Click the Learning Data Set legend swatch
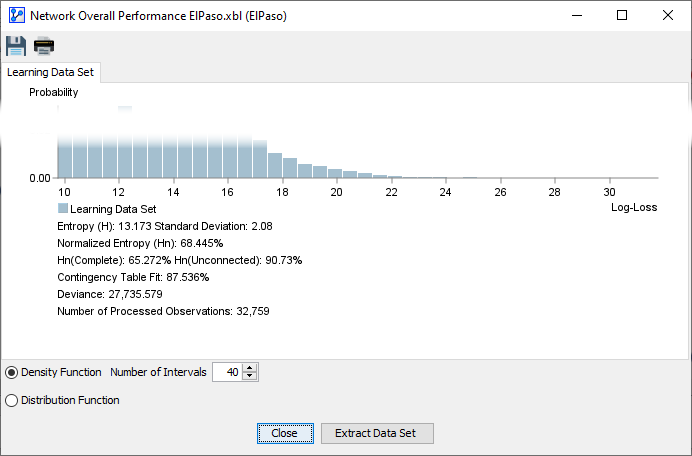Image resolution: width=692 pixels, height=456 pixels. 63,208
